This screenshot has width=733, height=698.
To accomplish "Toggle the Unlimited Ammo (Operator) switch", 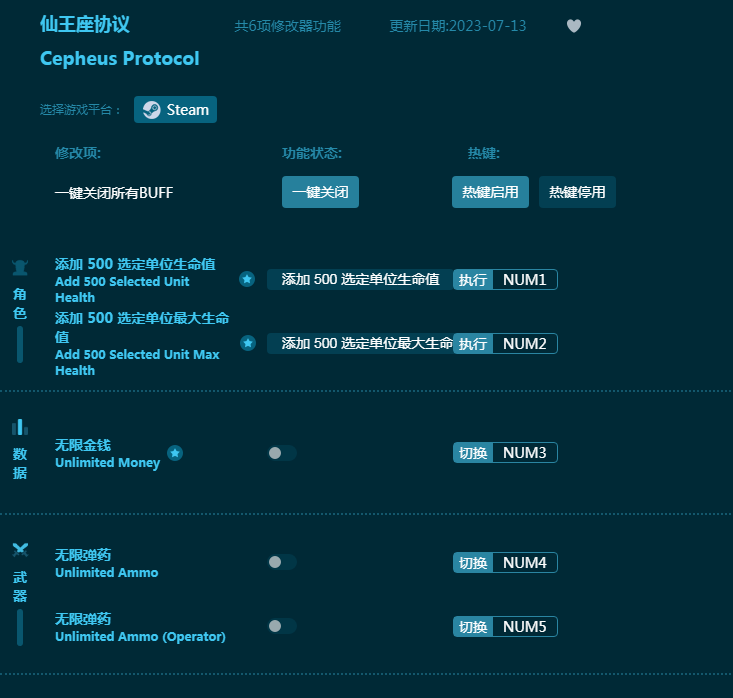I will pyautogui.click(x=282, y=626).
